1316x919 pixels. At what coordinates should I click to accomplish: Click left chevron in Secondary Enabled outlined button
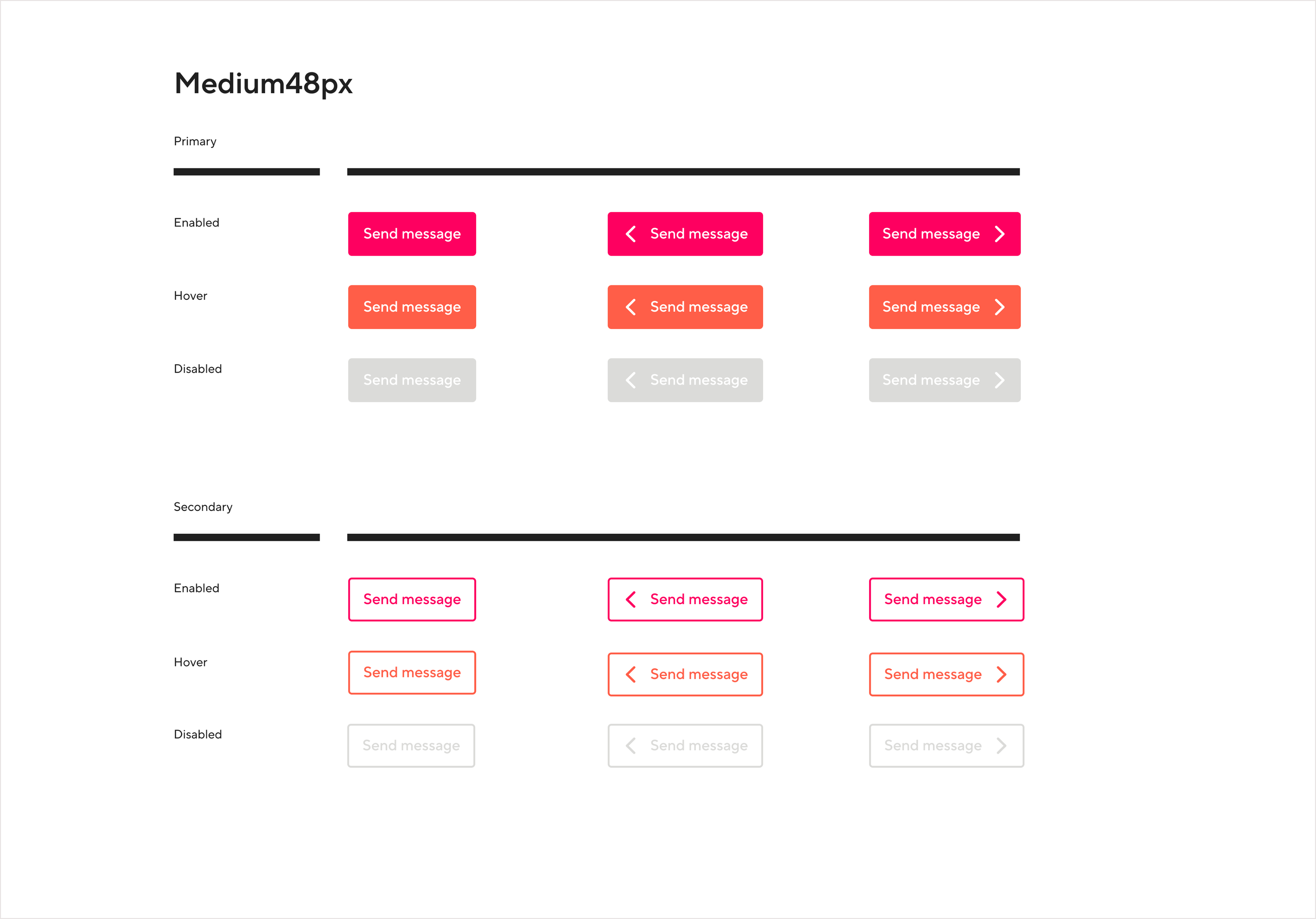631,600
